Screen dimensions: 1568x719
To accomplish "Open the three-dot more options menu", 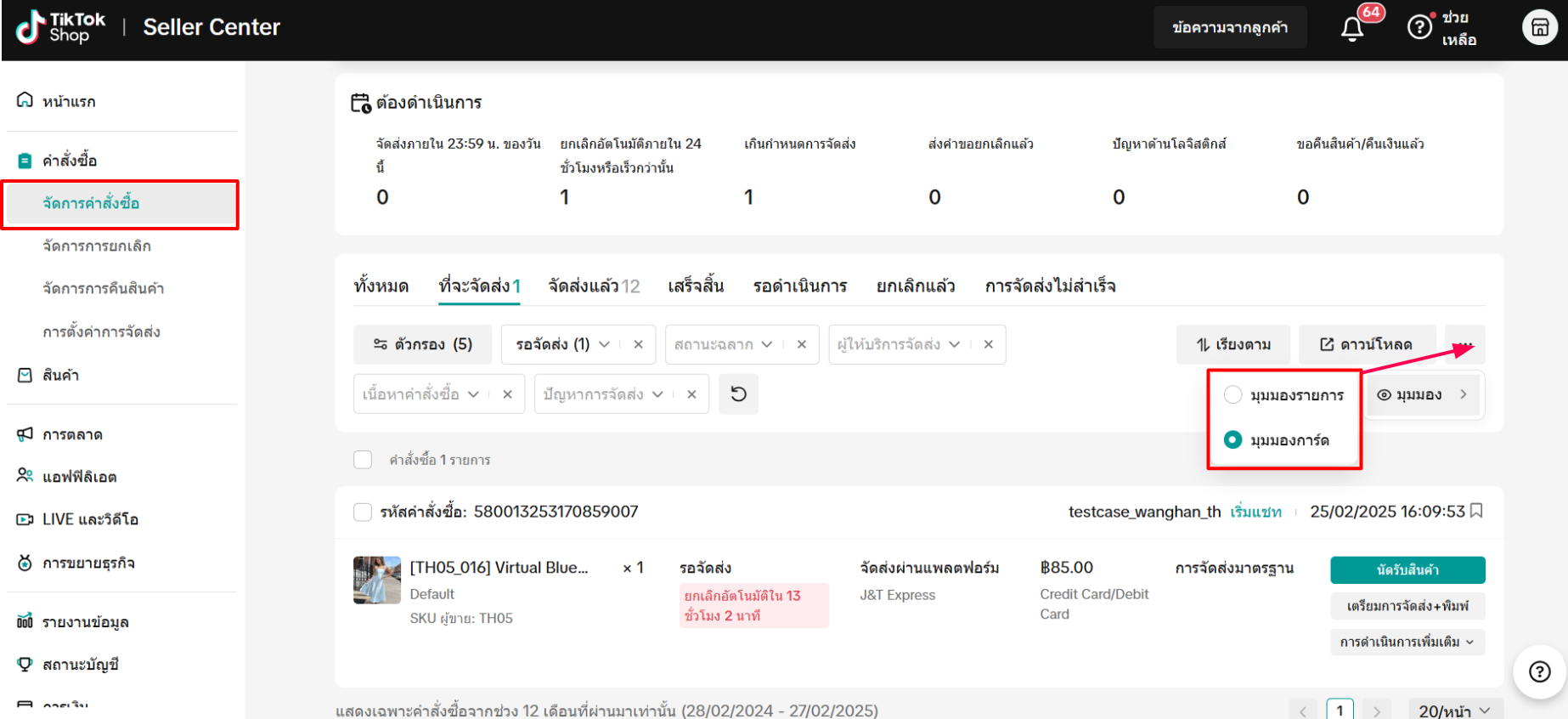I will 1465,344.
